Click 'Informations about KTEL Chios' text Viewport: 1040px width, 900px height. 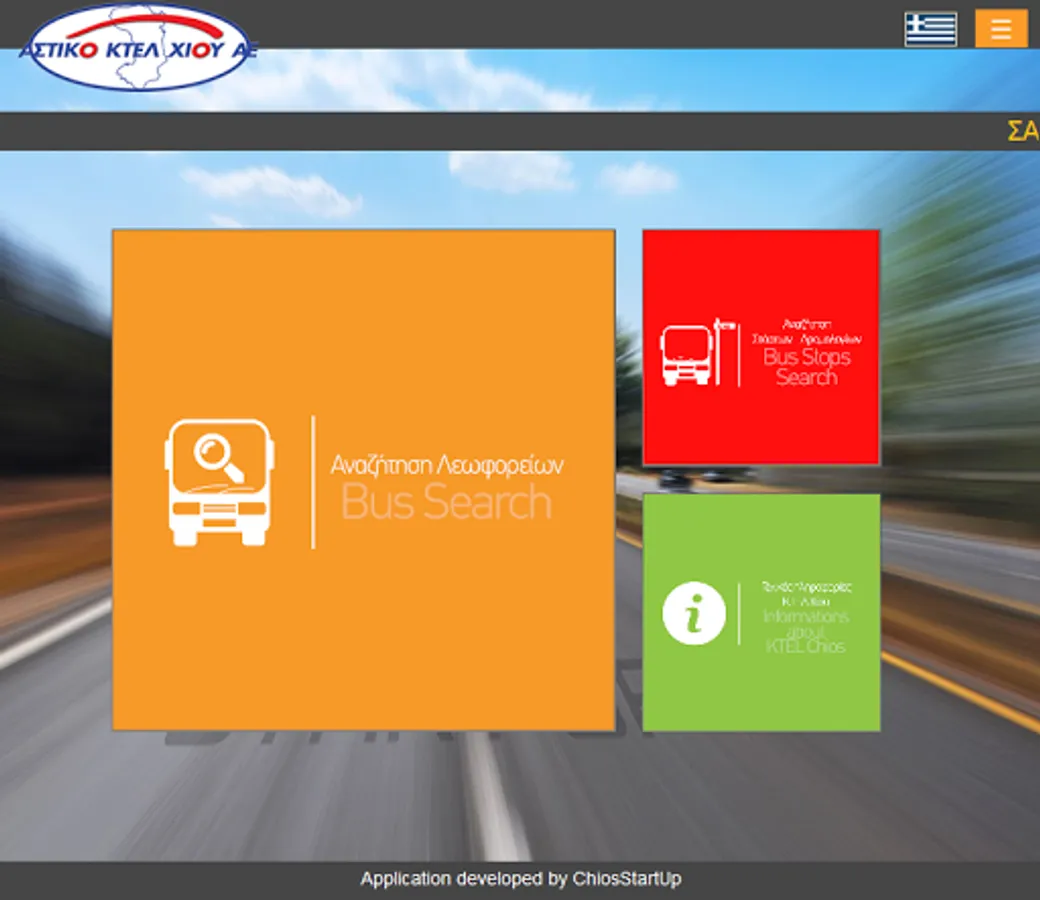(x=806, y=631)
